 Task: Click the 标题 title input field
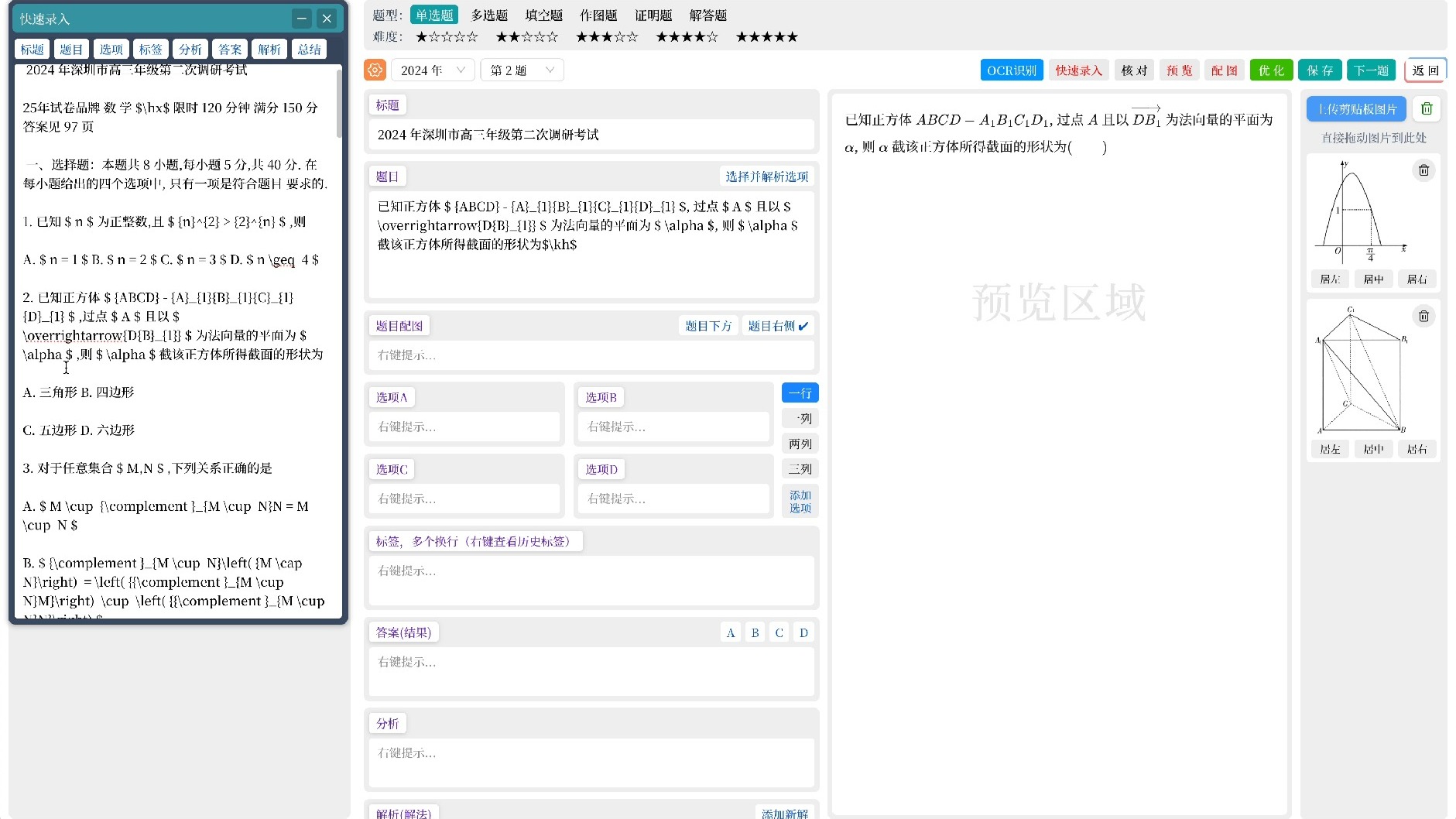pos(591,135)
